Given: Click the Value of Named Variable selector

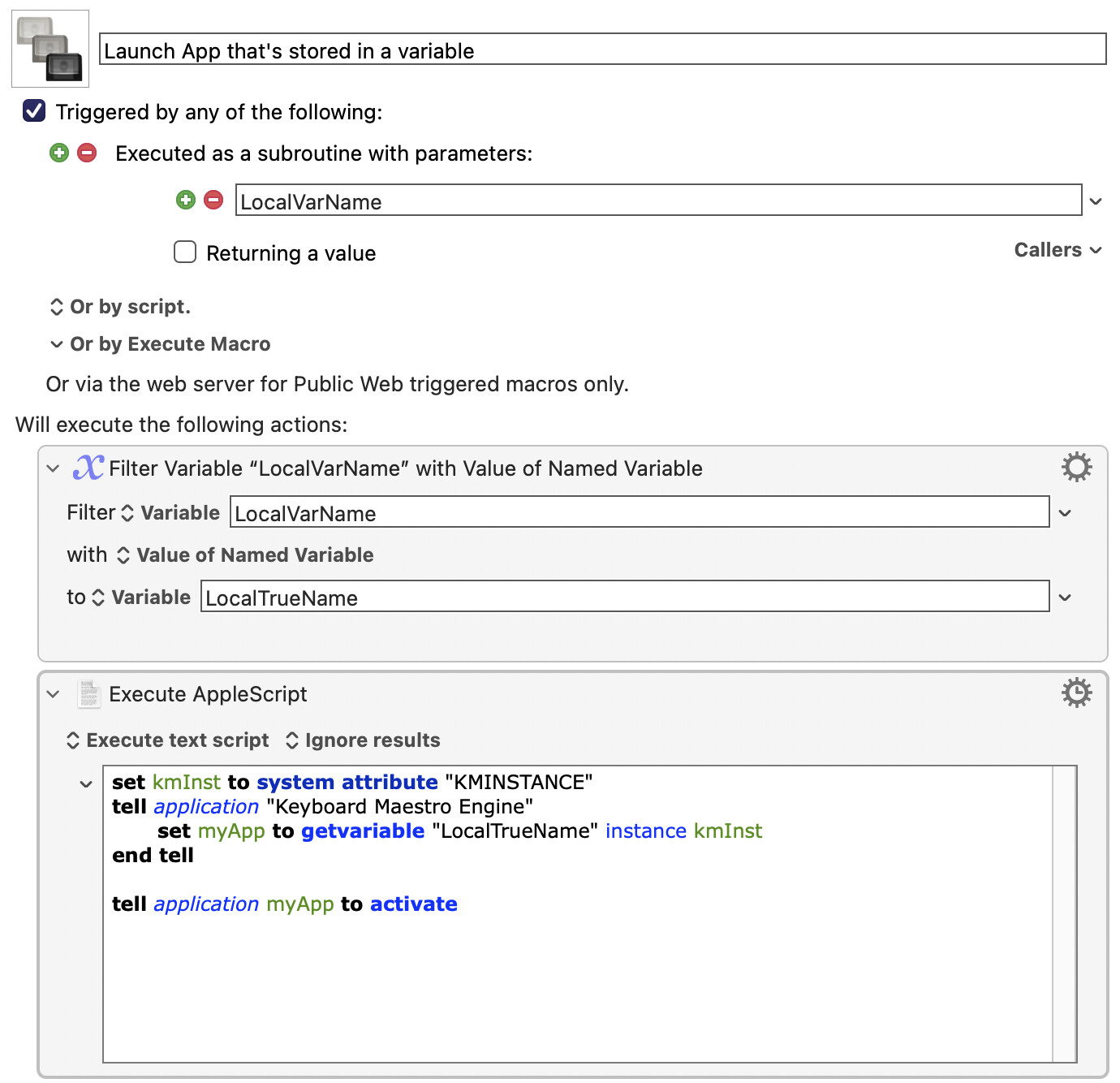Looking at the screenshot, I should [x=245, y=555].
